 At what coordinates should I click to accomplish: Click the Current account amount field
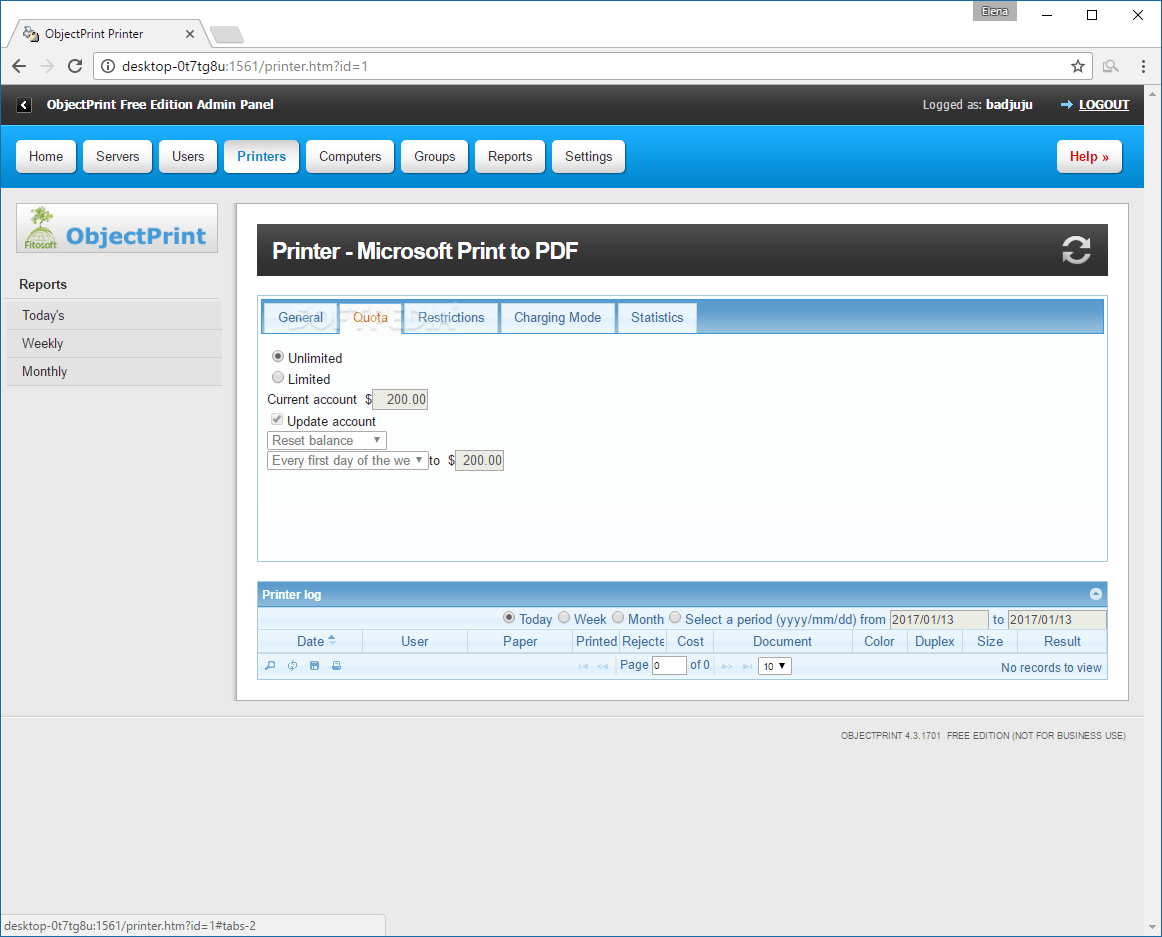pos(400,400)
